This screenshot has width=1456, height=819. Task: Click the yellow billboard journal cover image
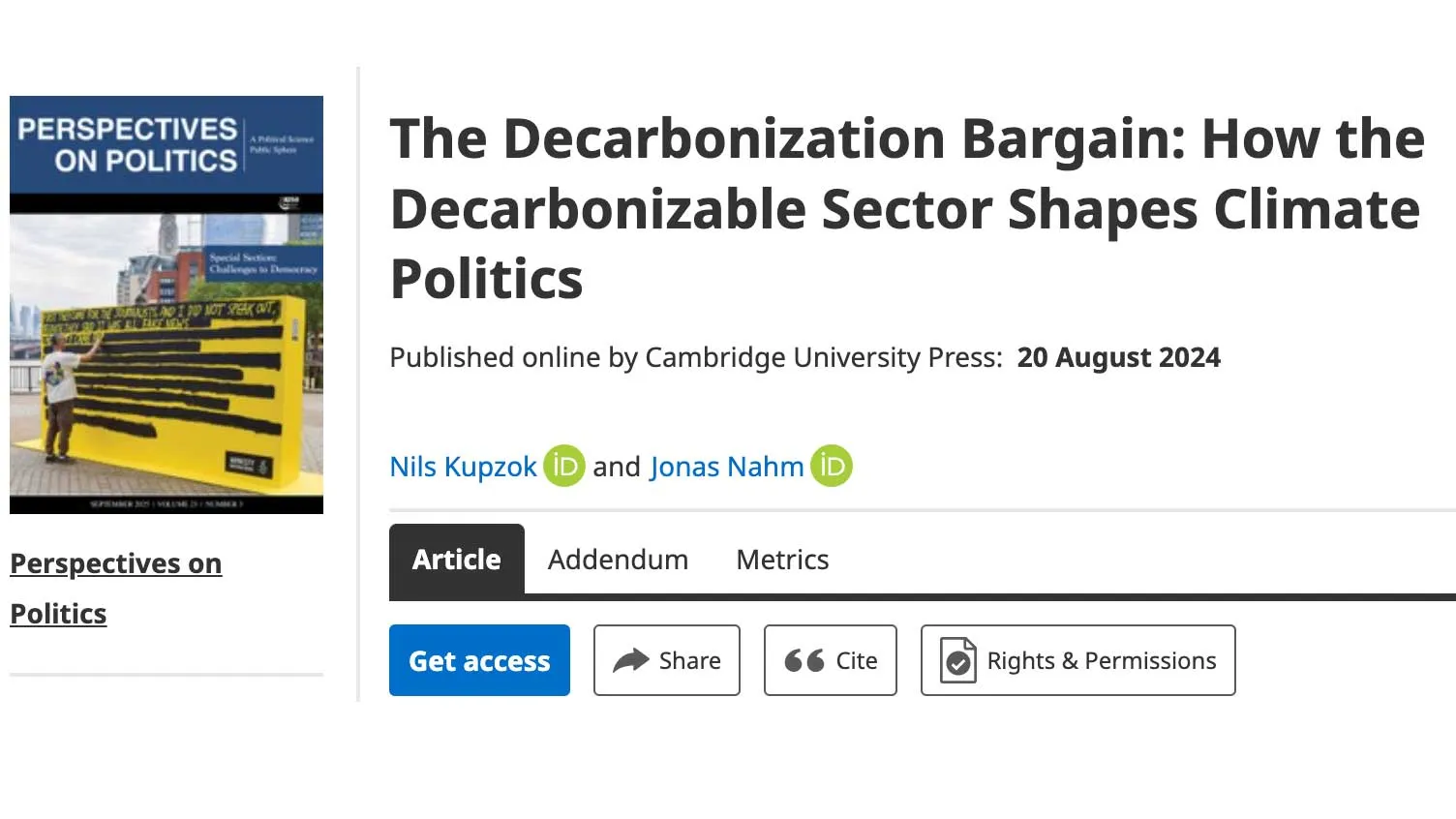167,304
